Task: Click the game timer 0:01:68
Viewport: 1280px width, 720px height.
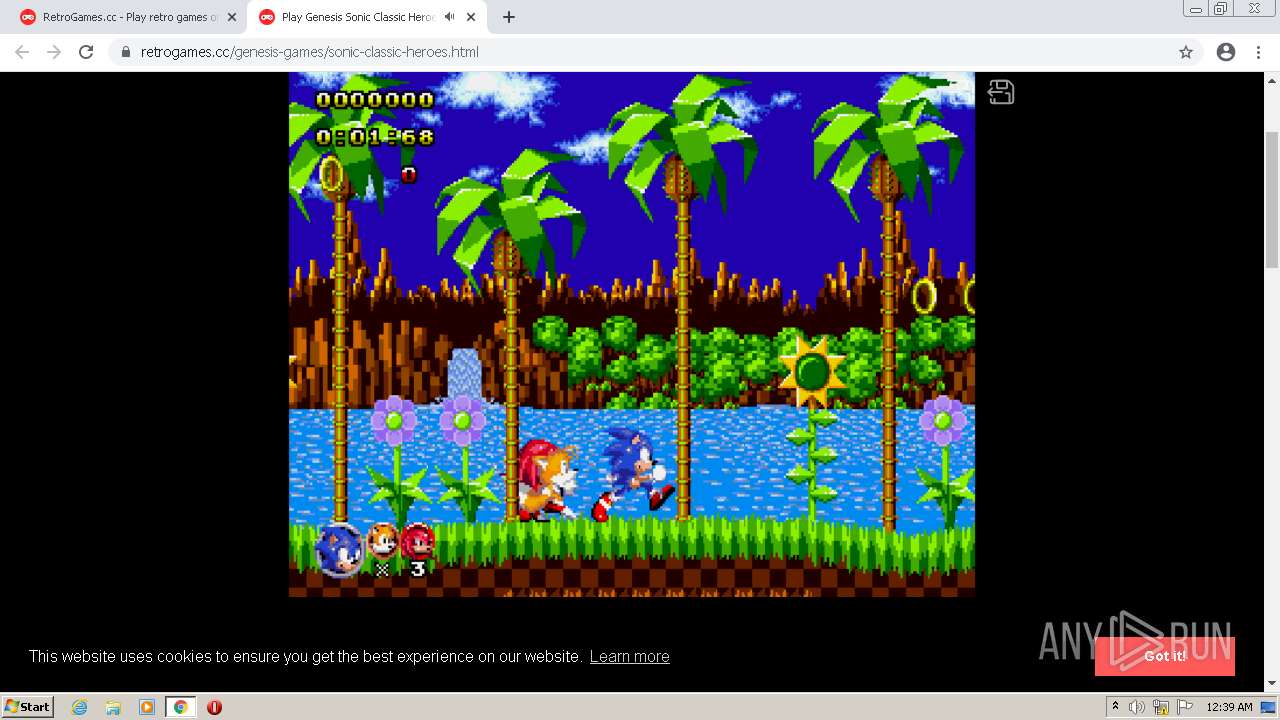Action: 375,137
